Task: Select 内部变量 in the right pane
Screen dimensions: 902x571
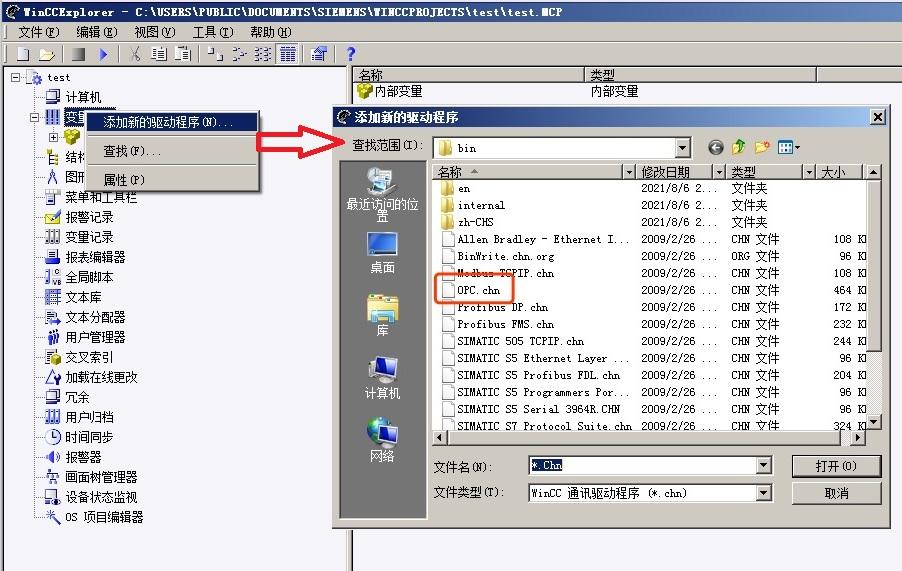Action: (x=390, y=91)
